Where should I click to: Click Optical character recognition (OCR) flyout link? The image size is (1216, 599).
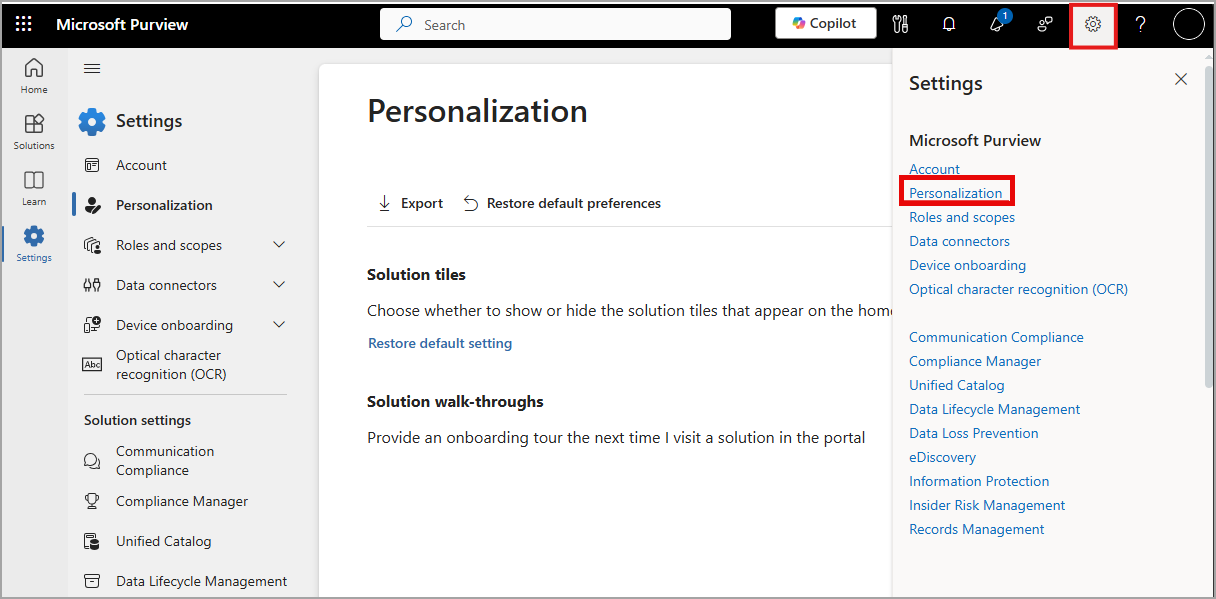coord(1018,289)
